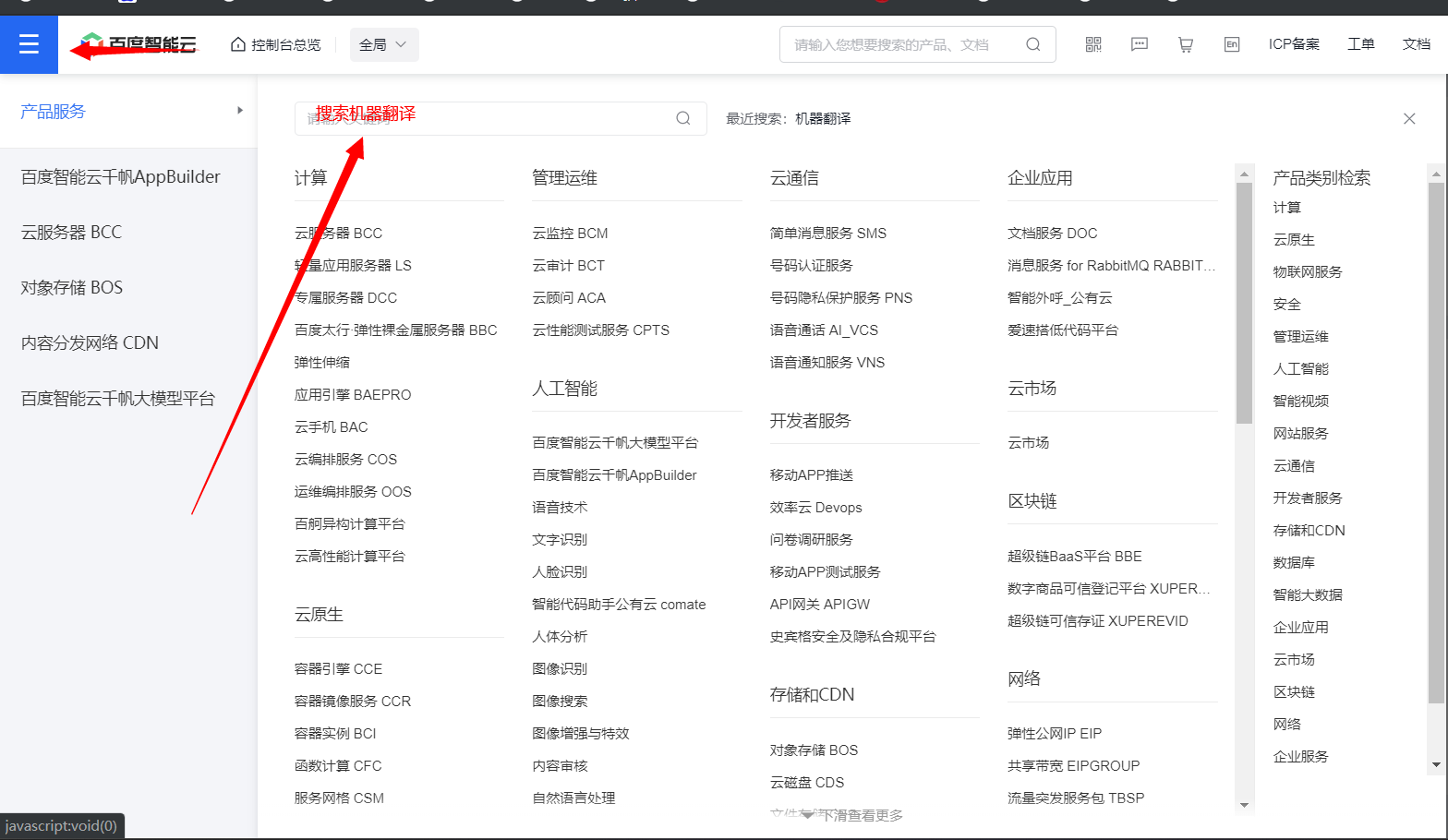Close the product services panel

(1409, 118)
